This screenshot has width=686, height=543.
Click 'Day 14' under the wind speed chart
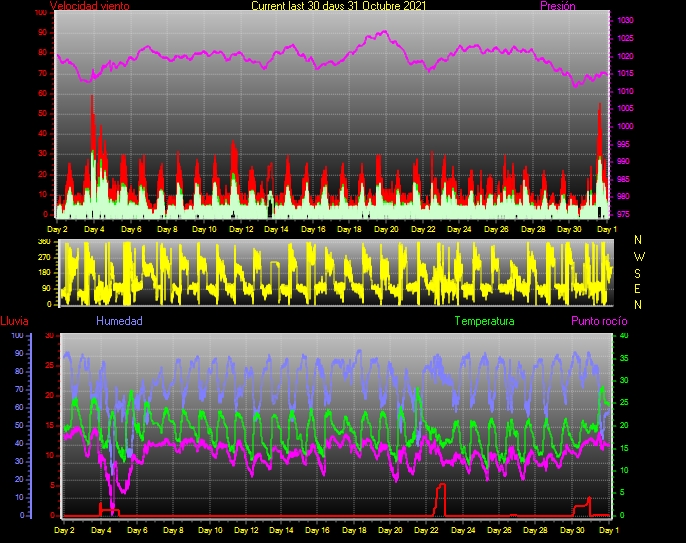tap(276, 229)
